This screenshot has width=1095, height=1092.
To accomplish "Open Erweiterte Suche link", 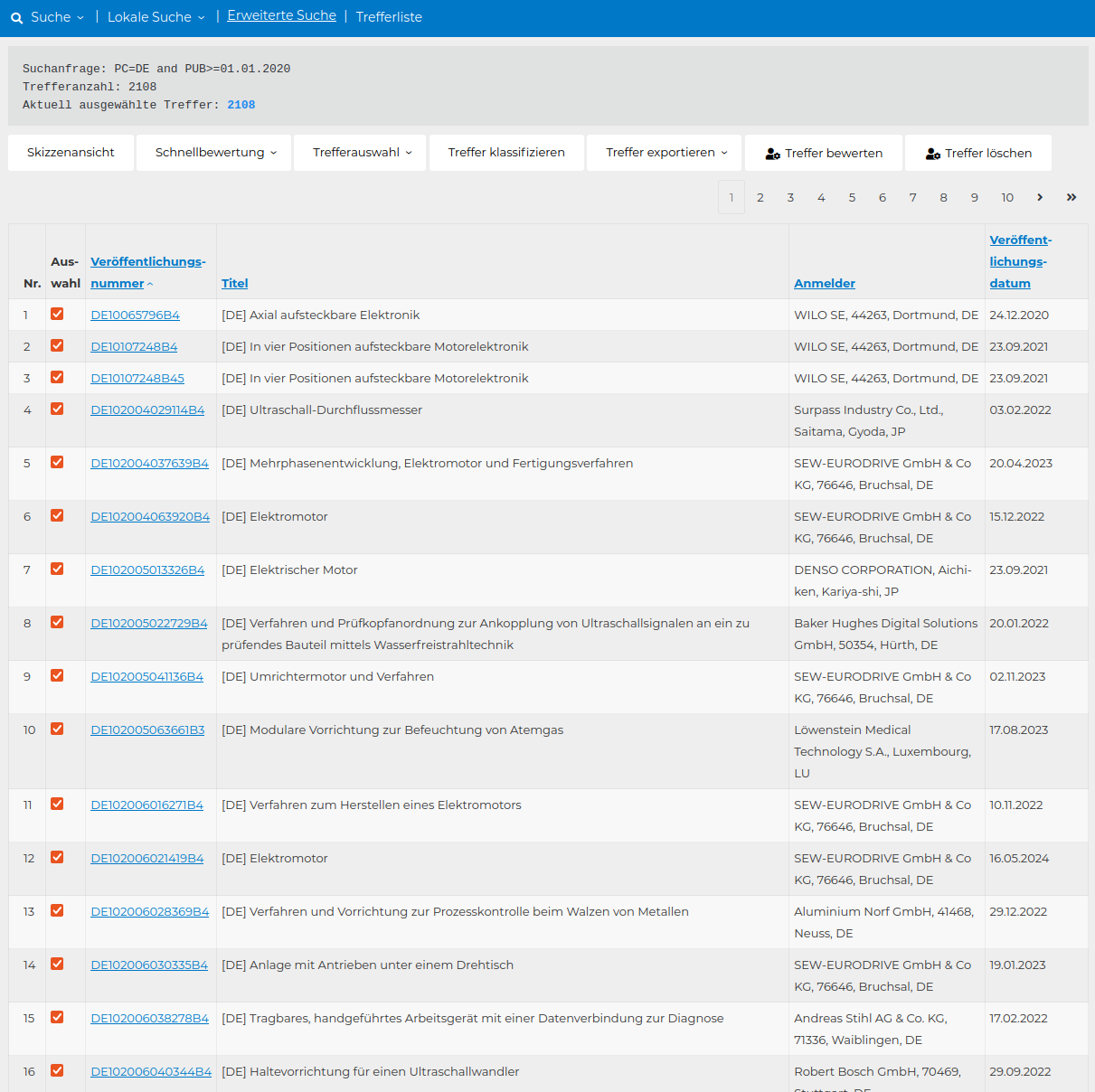I will pyautogui.click(x=281, y=15).
